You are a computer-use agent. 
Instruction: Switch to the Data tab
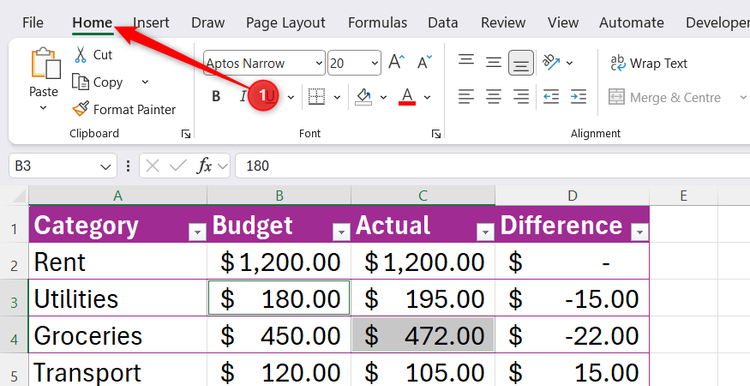pyautogui.click(x=443, y=22)
